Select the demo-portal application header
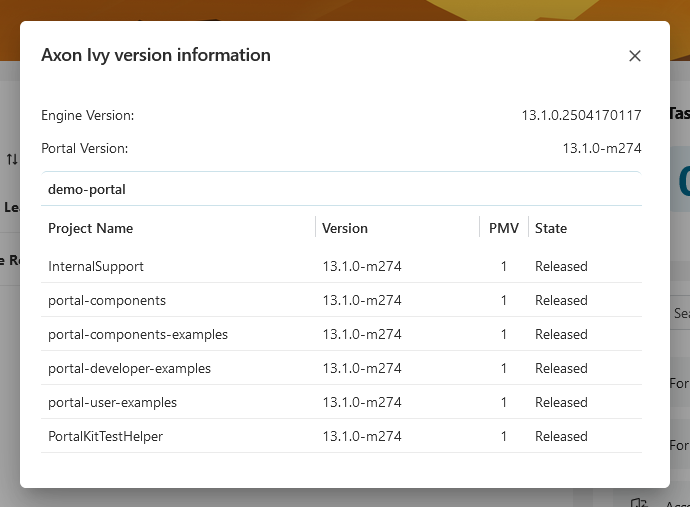The height and width of the screenshot is (507, 690). [x=341, y=189]
